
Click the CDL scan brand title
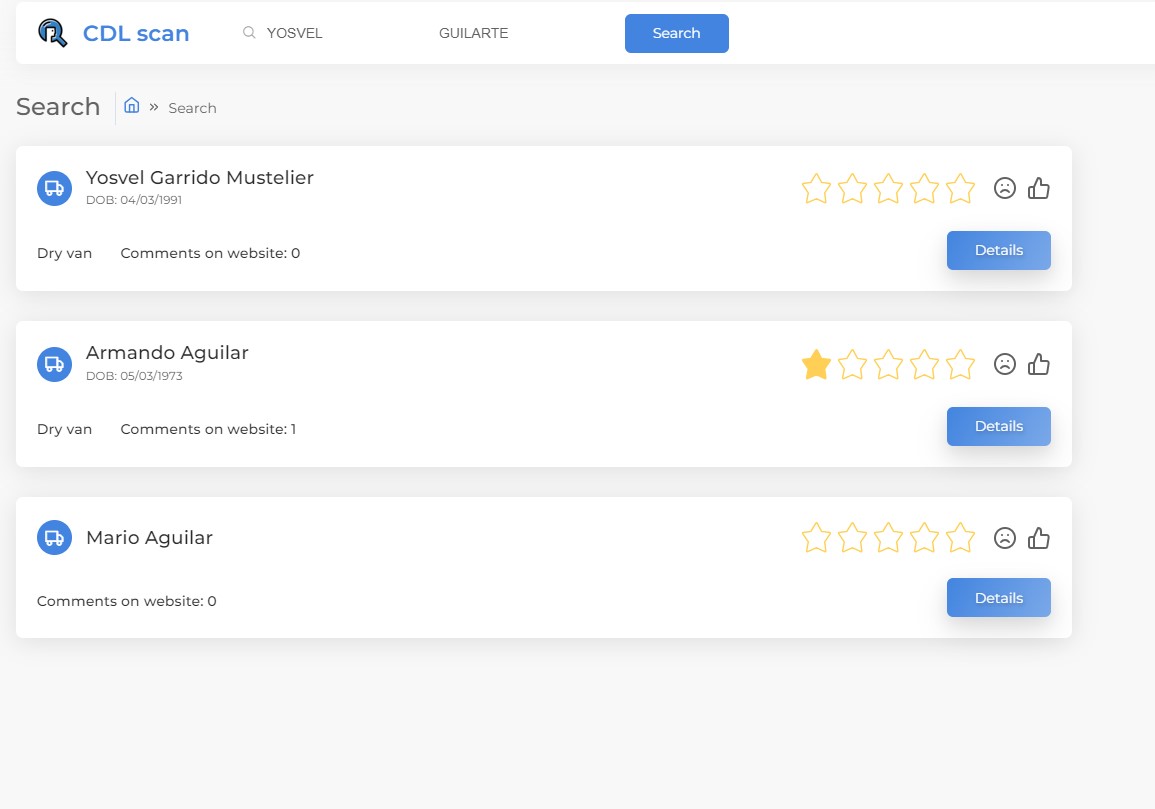136,33
